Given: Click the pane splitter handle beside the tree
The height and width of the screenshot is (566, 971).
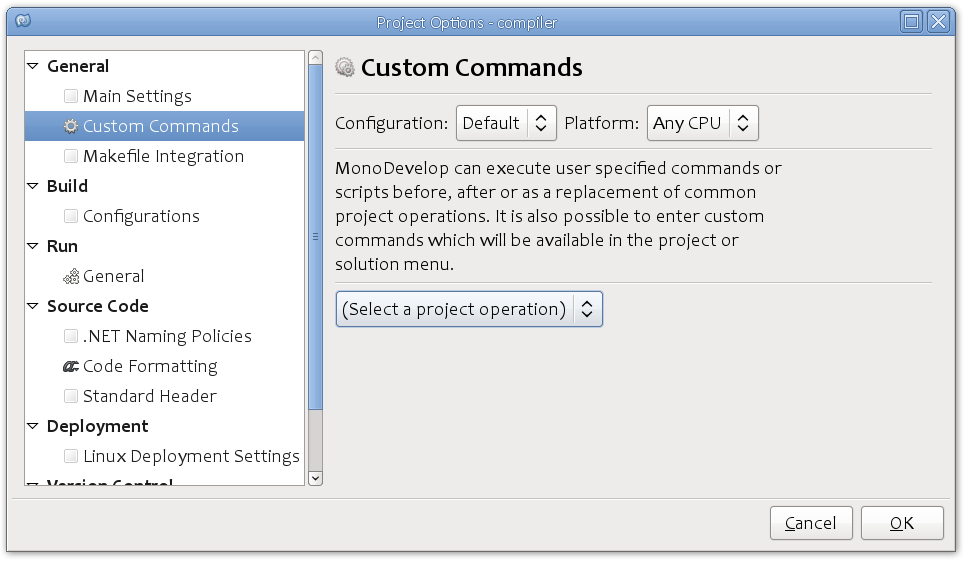Looking at the screenshot, I should (x=315, y=237).
